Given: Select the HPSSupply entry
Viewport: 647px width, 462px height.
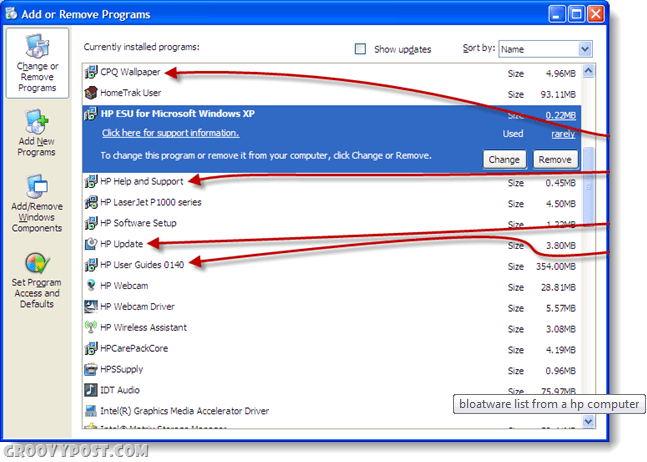Looking at the screenshot, I should (x=332, y=370).
